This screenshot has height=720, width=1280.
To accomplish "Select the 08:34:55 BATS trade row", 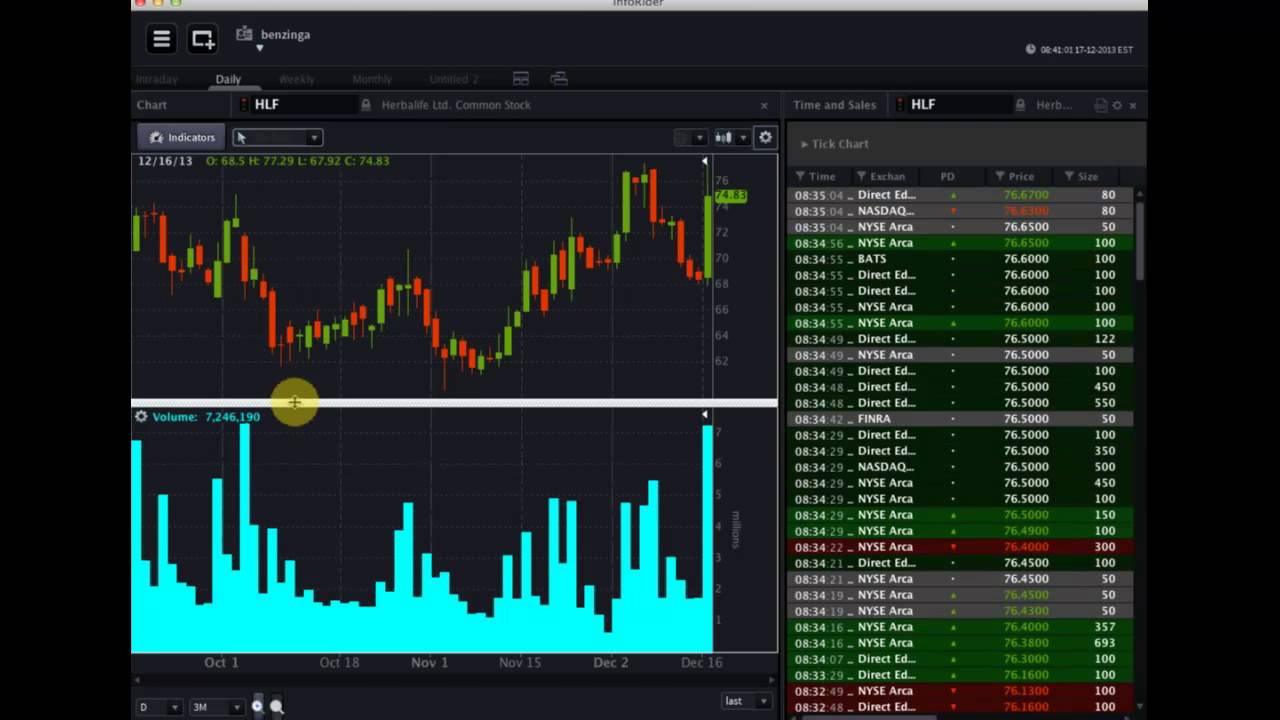I will coord(961,259).
